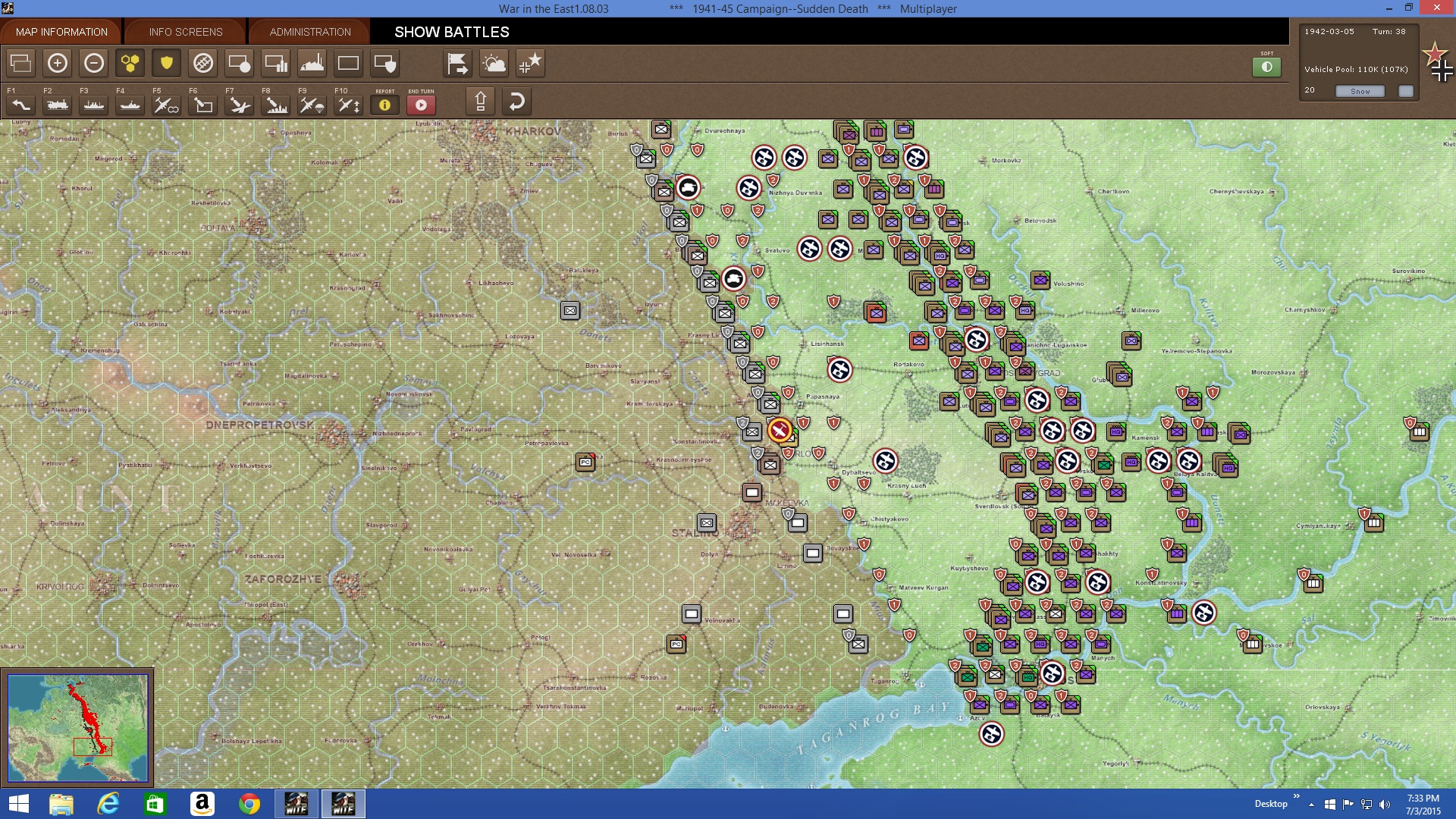Viewport: 1456px width, 819px height.
Task: Toggle the yellow shield fort levels overlay
Action: 167,63
